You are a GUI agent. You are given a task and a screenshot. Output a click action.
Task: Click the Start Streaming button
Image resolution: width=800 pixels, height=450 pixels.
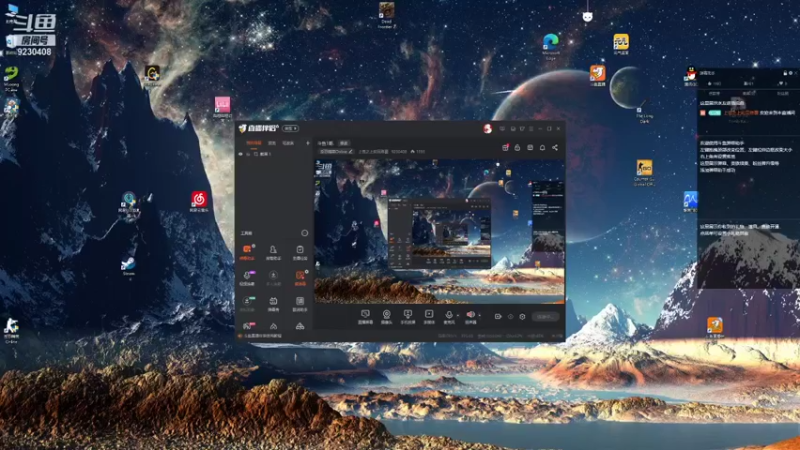click(x=545, y=316)
